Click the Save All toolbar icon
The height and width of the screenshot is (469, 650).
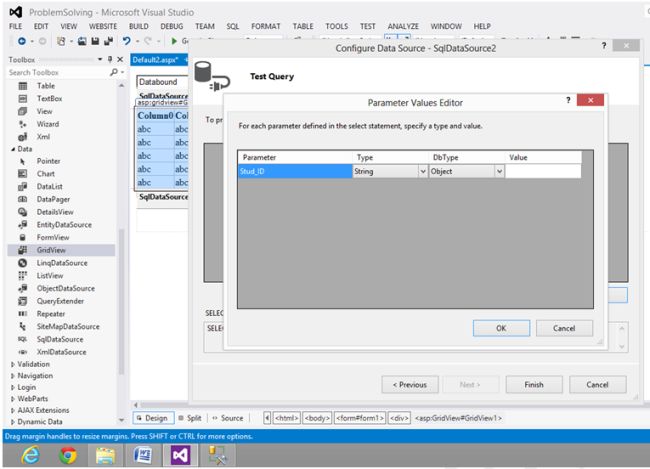point(109,41)
